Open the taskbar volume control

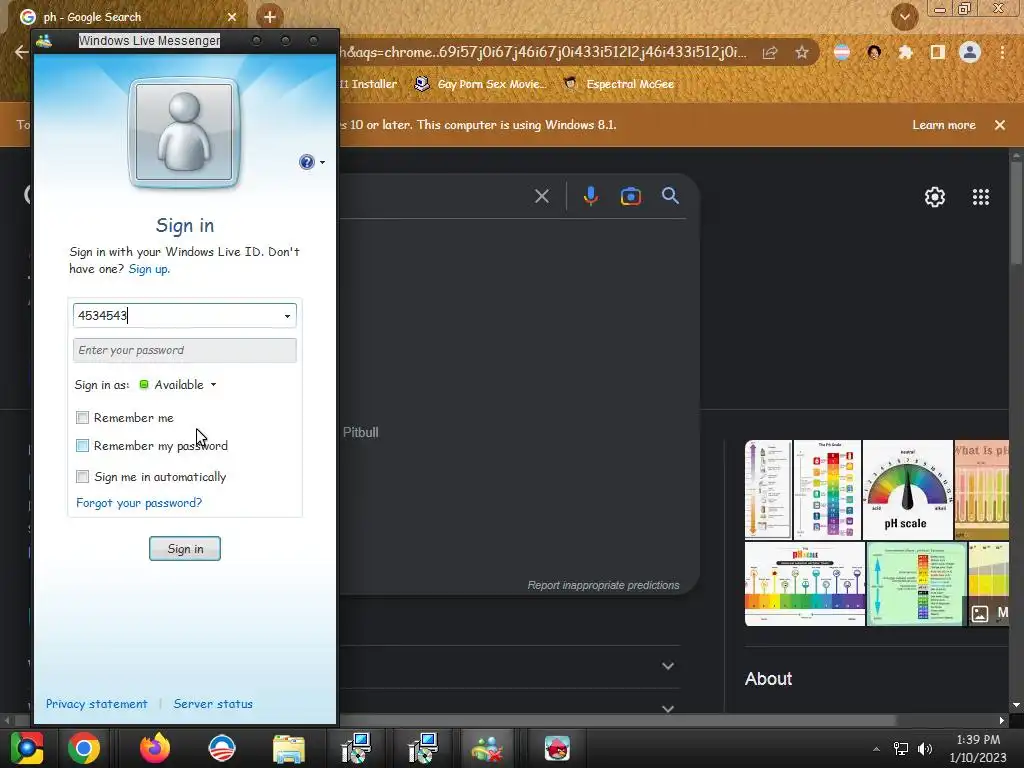[925, 748]
